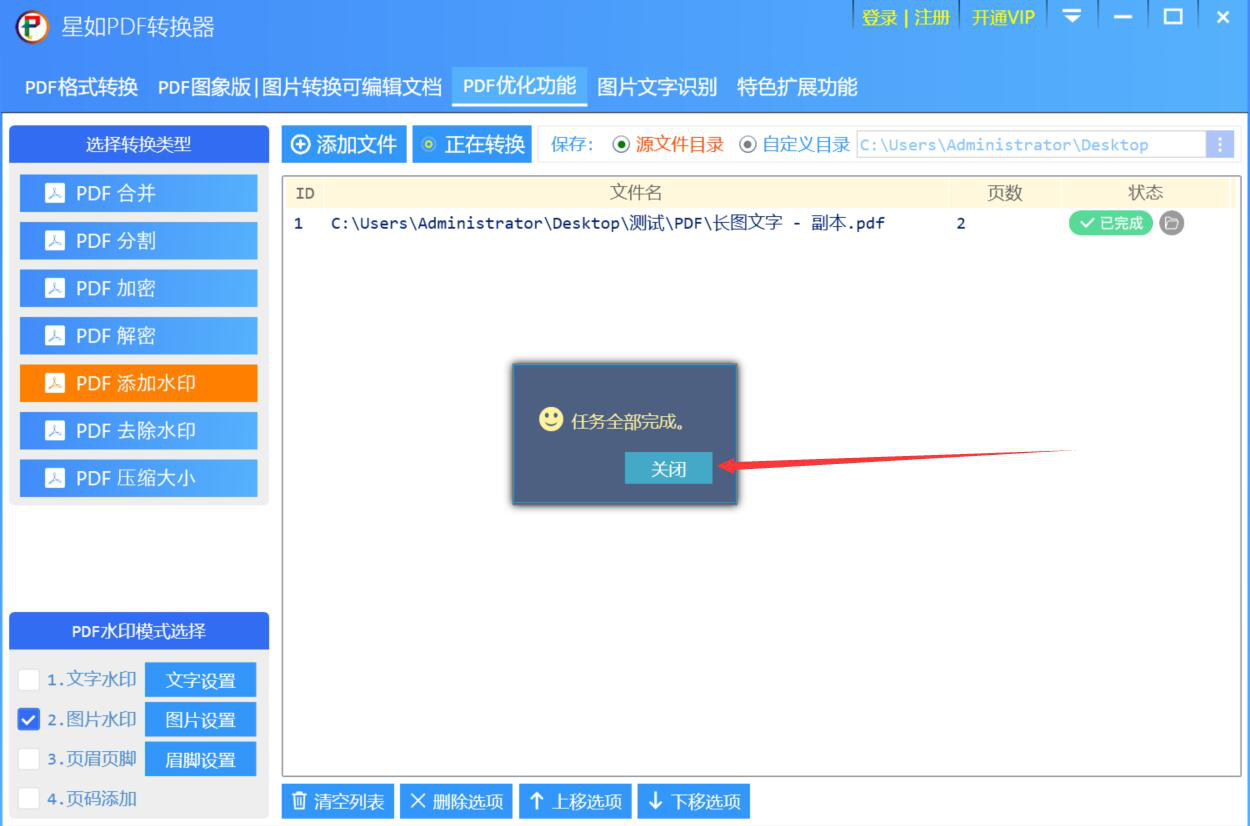The height and width of the screenshot is (826, 1250).
Task: Click the 选择转换类型 panel header
Action: click(x=139, y=144)
